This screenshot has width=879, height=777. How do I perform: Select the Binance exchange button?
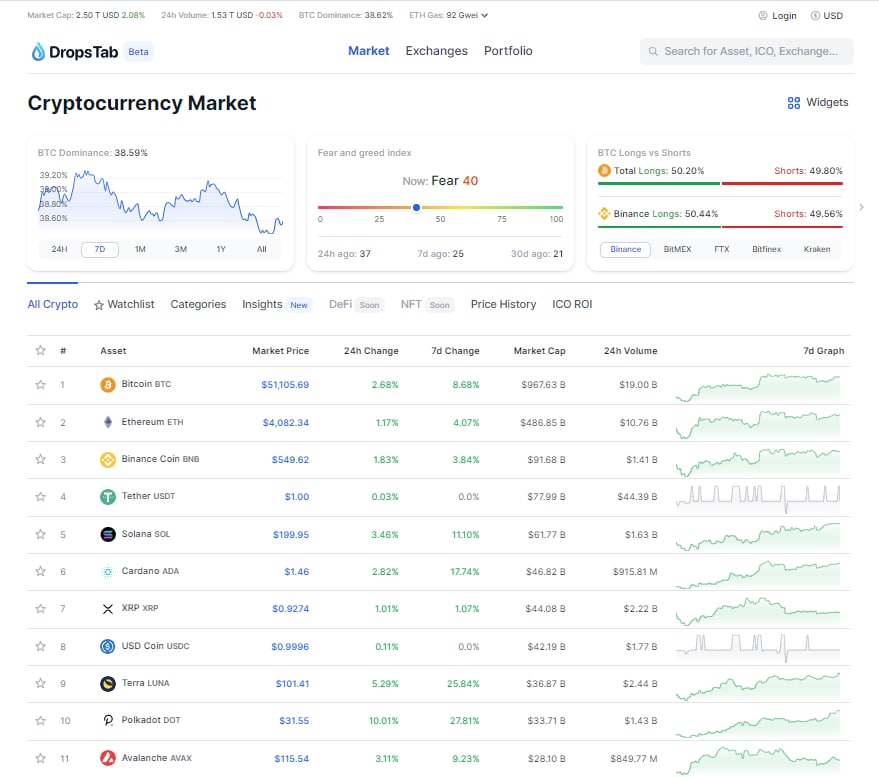tap(625, 249)
